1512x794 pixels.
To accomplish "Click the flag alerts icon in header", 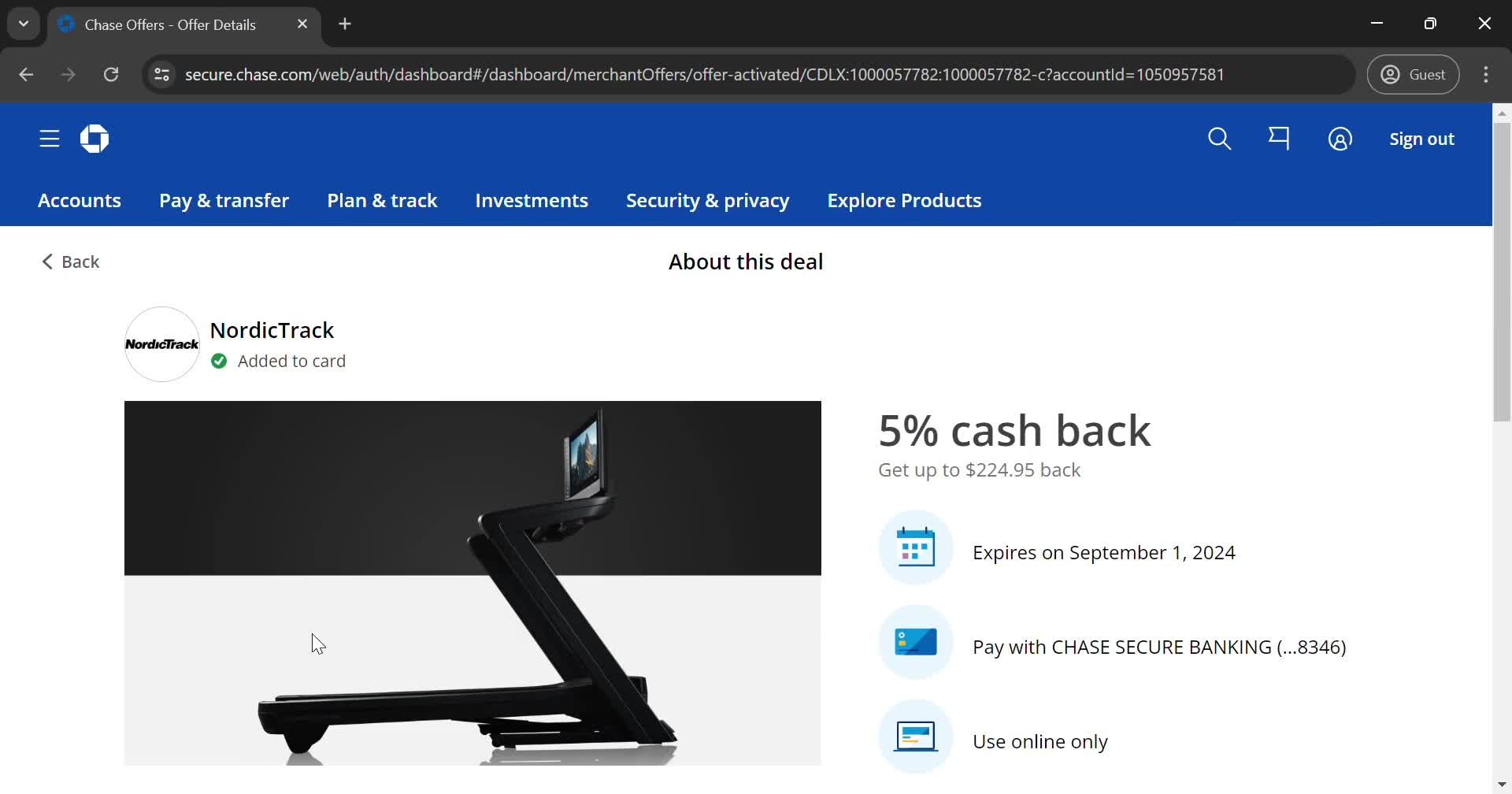I will [x=1279, y=139].
